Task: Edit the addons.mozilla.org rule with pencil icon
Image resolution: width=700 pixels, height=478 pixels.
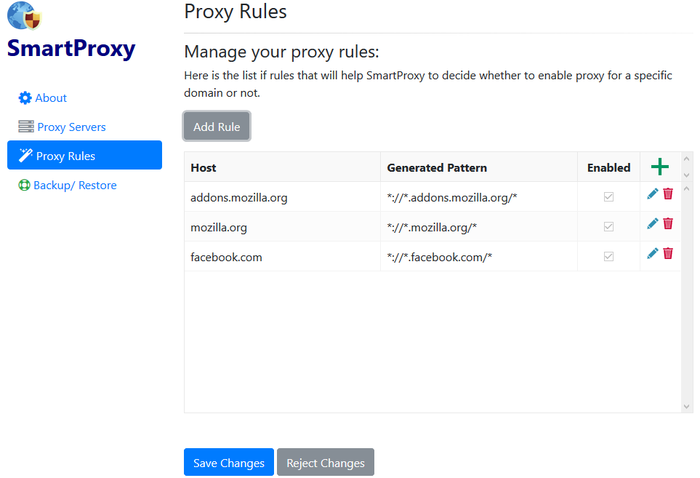Action: click(653, 196)
